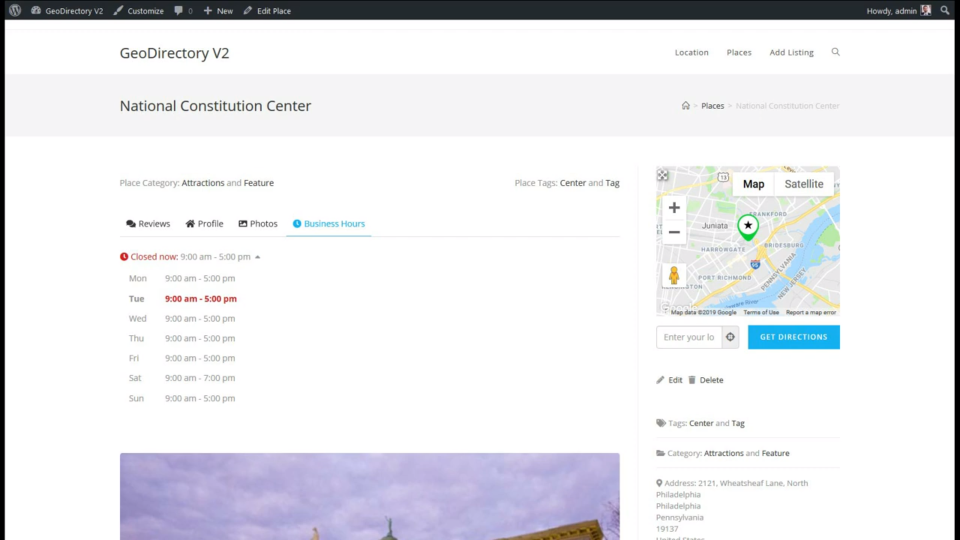Open sidebar Attractions category link
Image resolution: width=960 pixels, height=540 pixels.
click(724, 453)
